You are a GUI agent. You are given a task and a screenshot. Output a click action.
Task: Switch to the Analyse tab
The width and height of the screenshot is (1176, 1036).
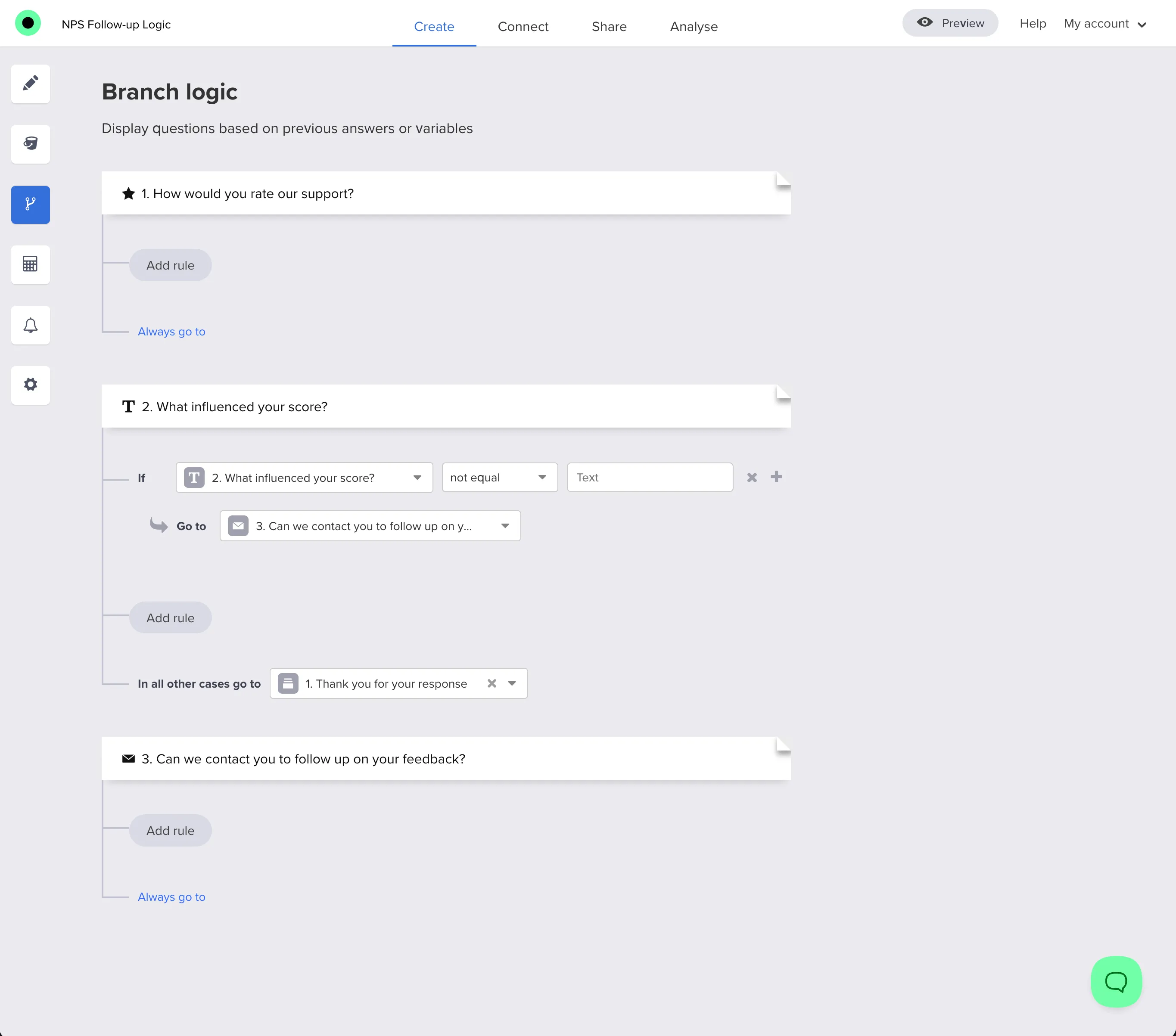click(693, 26)
